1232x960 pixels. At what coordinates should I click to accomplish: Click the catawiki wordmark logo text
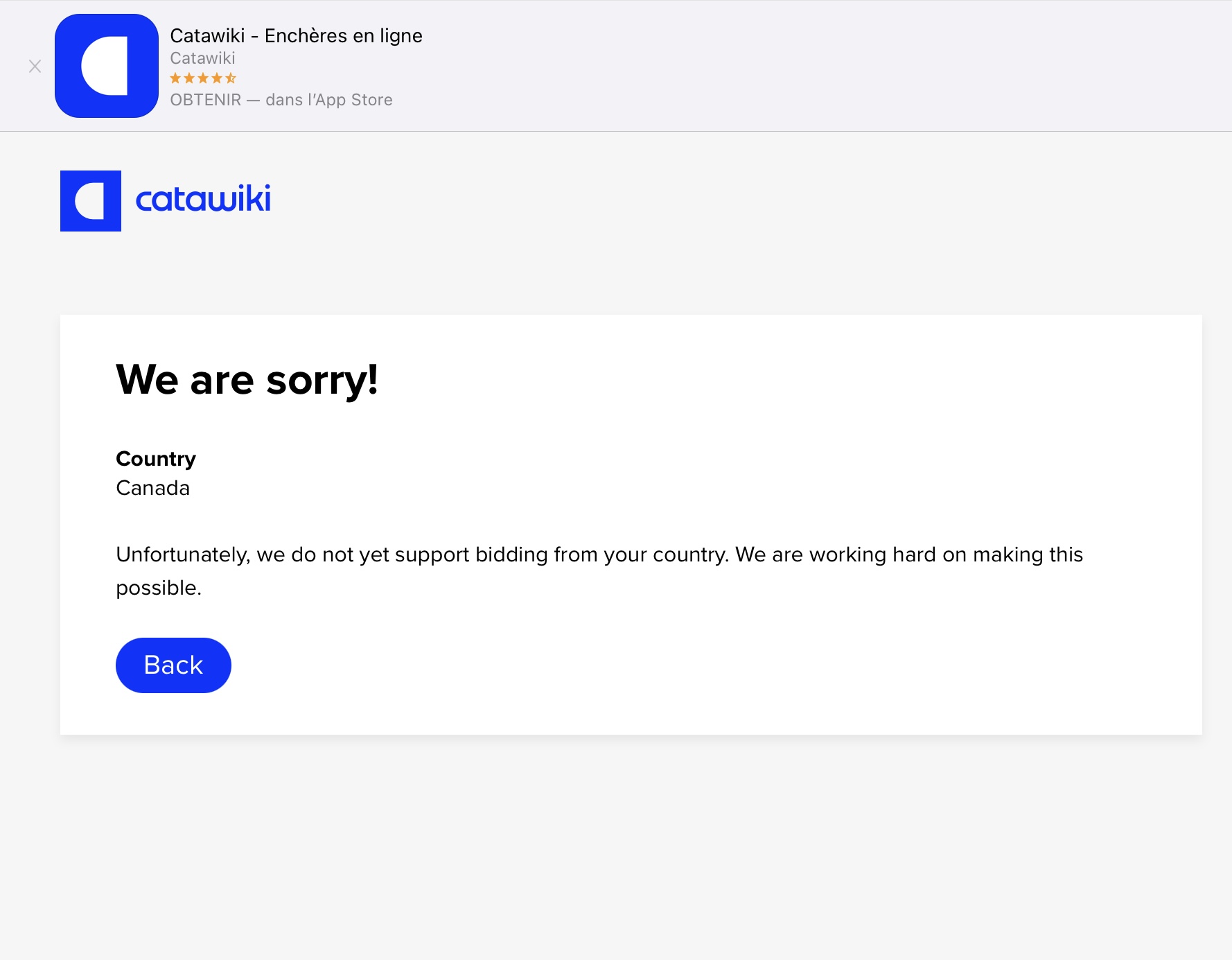point(203,200)
